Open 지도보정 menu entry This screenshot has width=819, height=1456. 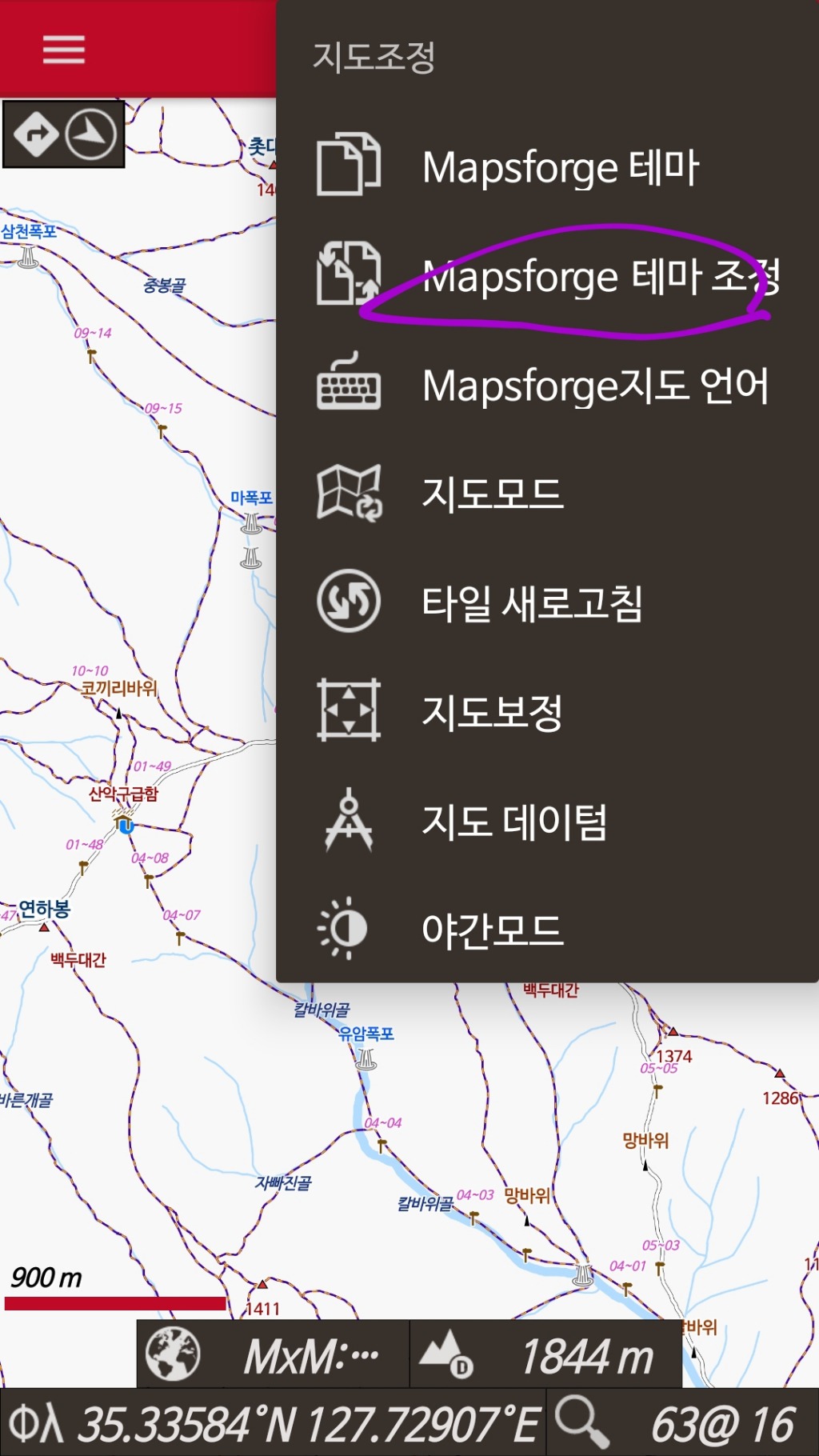pos(547,710)
